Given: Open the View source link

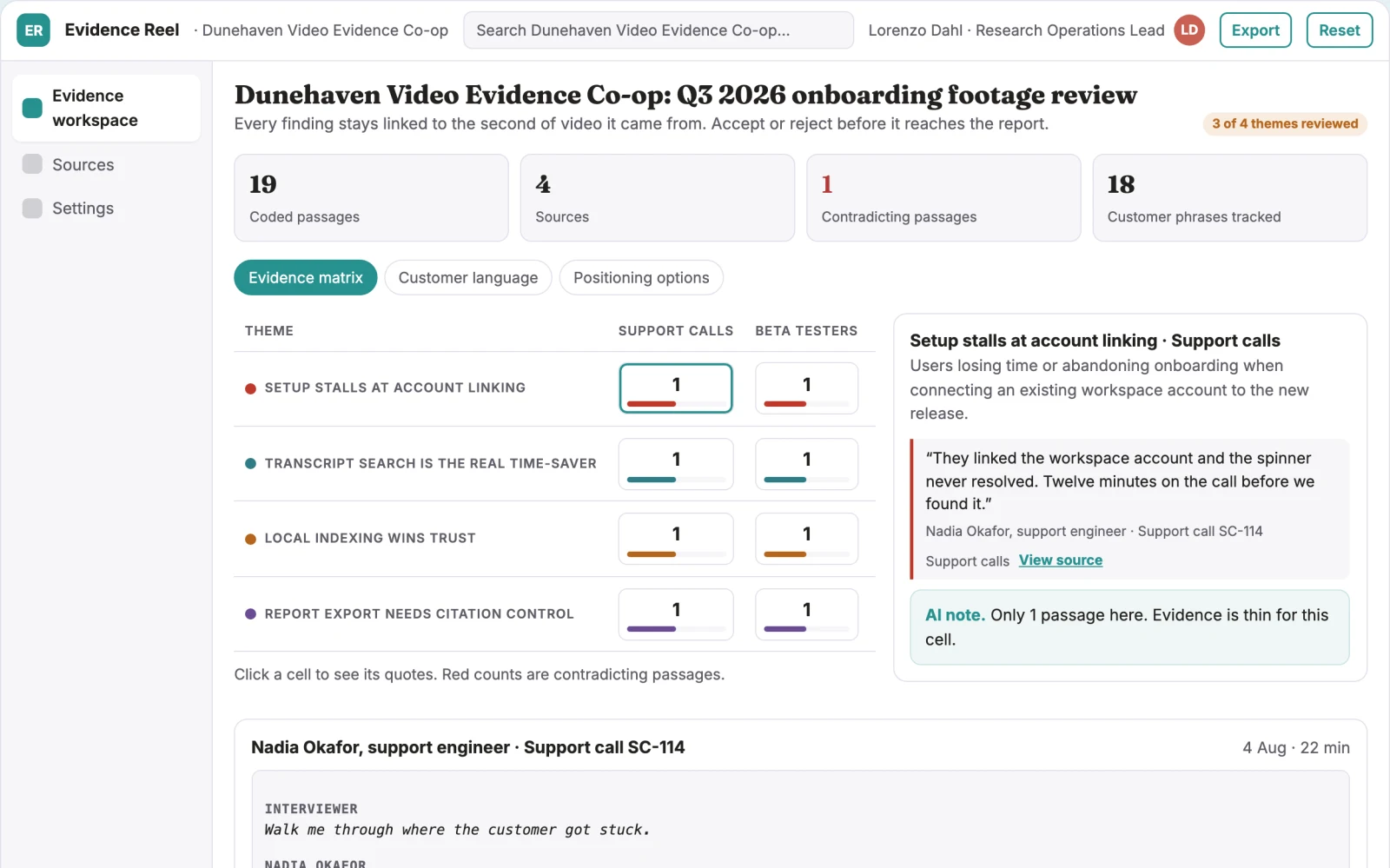Looking at the screenshot, I should pos(1061,560).
